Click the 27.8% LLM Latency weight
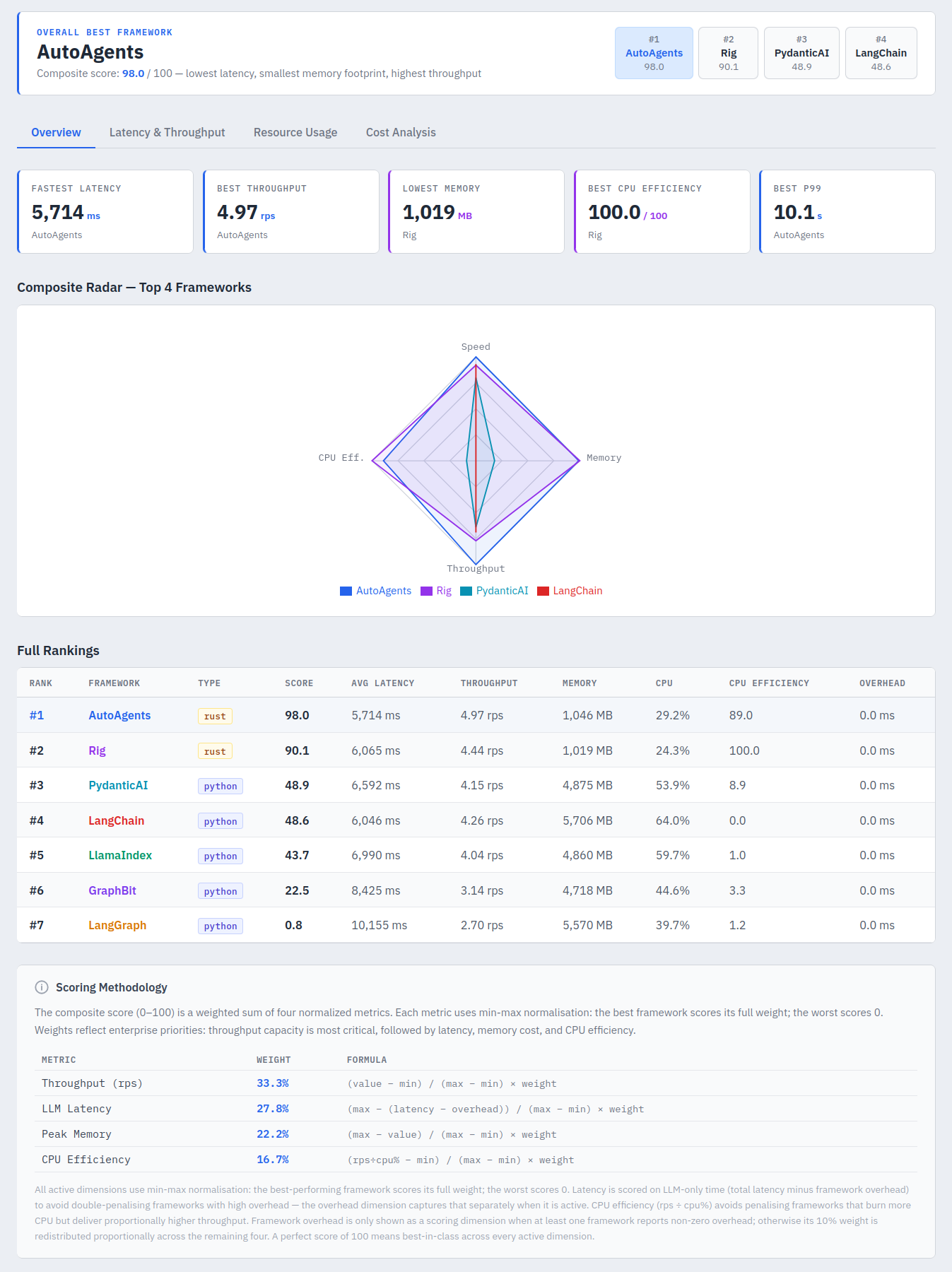 point(272,1109)
